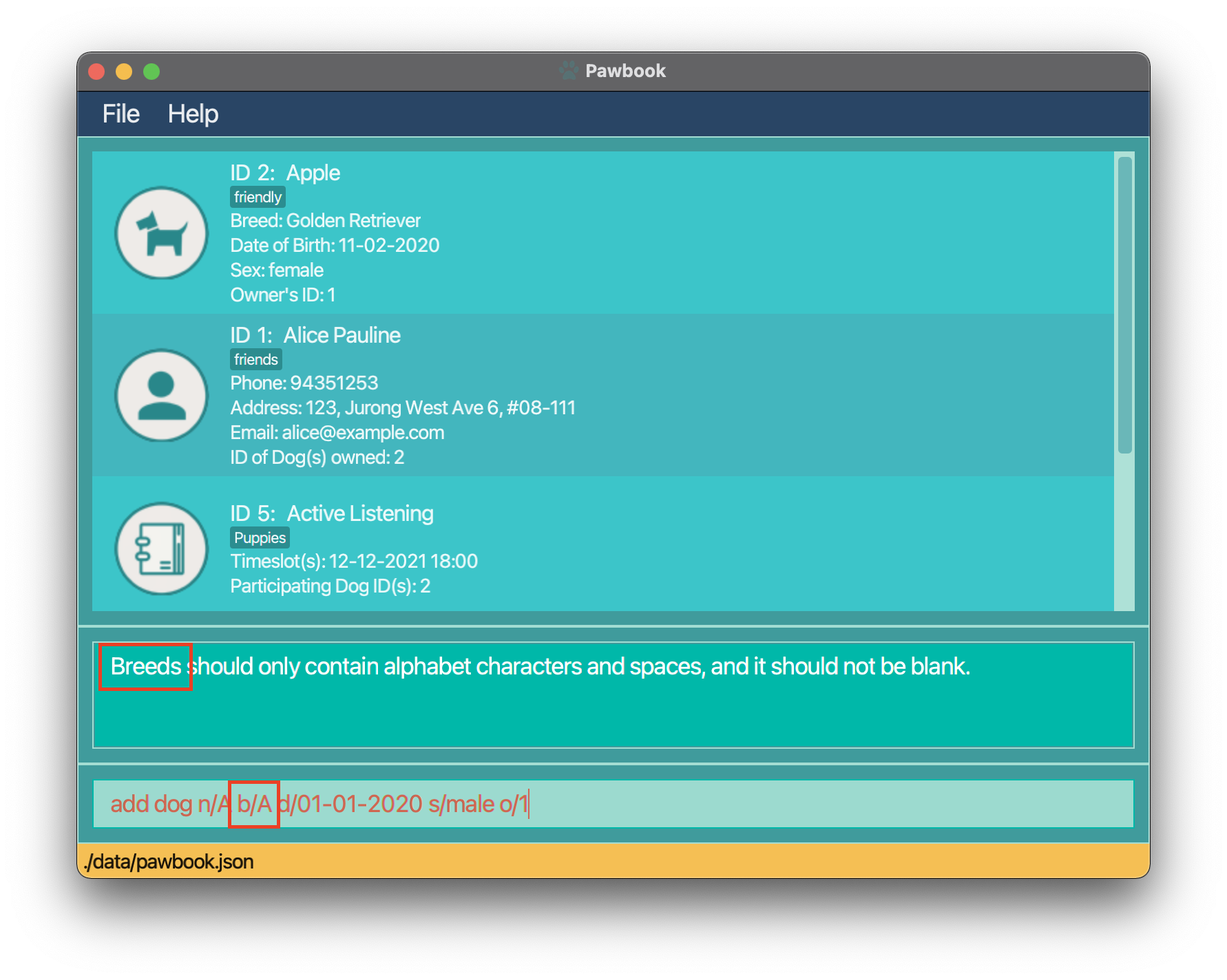Select the 'friends' tag on Alice Pauline
1227x980 pixels.
pyautogui.click(x=255, y=360)
